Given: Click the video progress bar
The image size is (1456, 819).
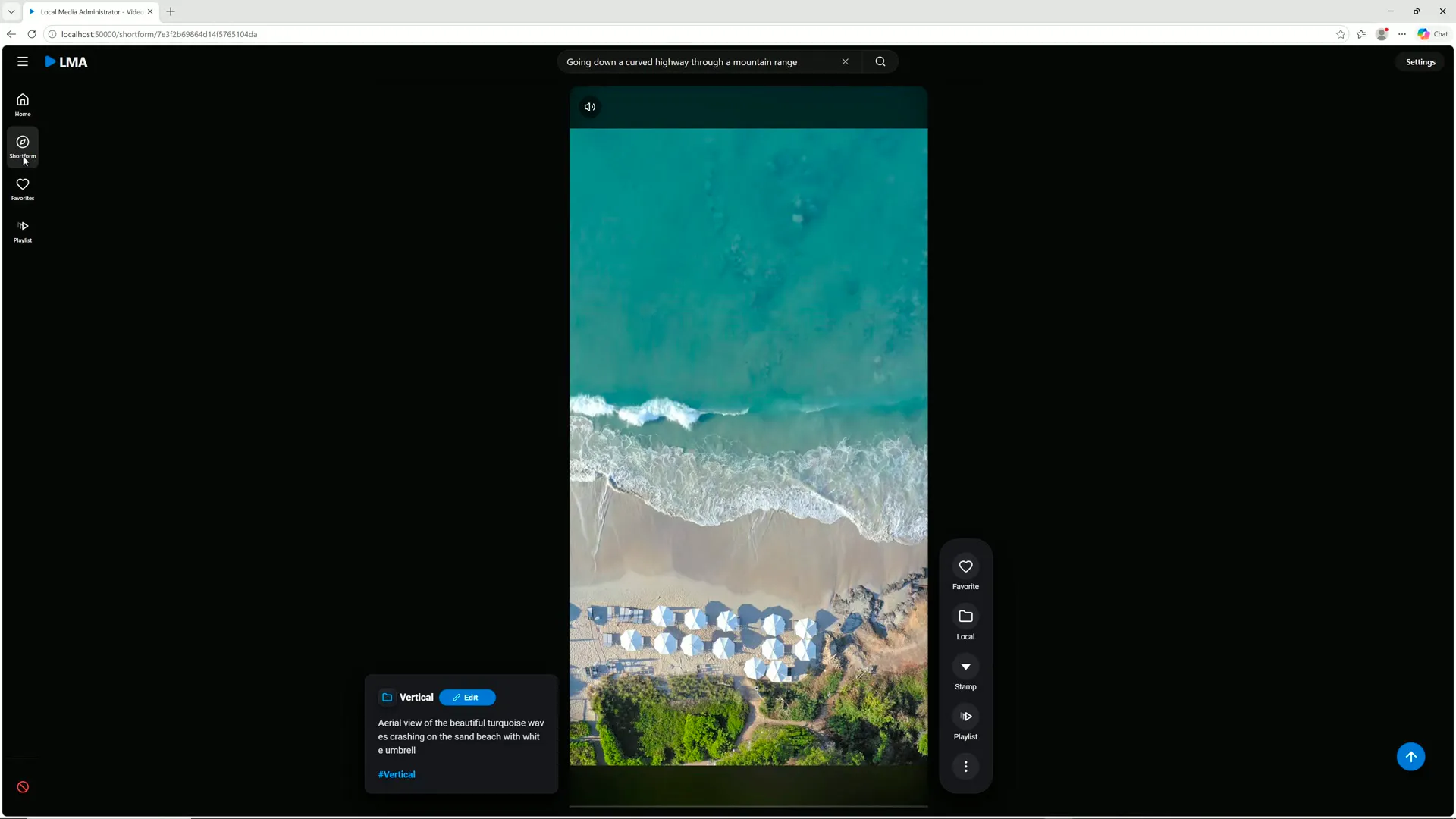Looking at the screenshot, I should (748, 806).
